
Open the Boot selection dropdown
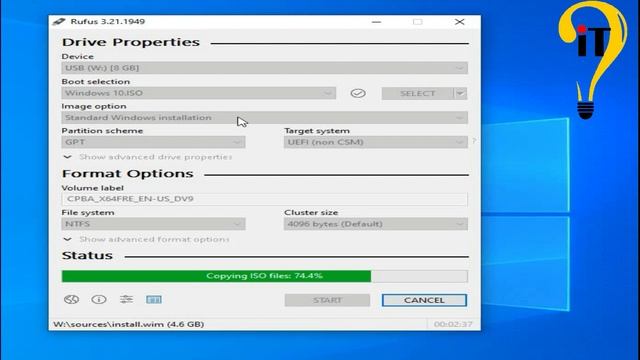pos(198,93)
